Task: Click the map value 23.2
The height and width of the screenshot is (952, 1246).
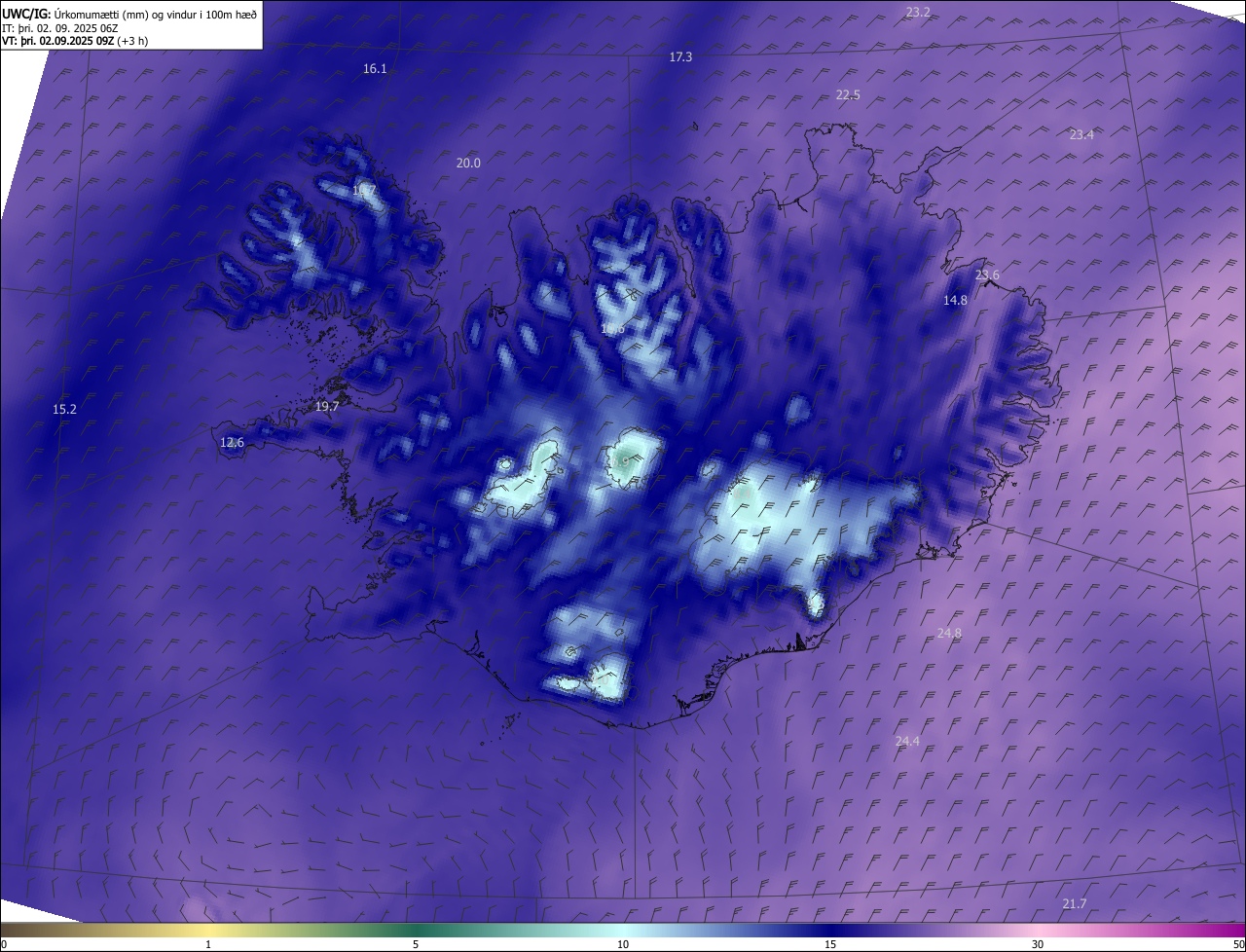Action: tap(918, 12)
